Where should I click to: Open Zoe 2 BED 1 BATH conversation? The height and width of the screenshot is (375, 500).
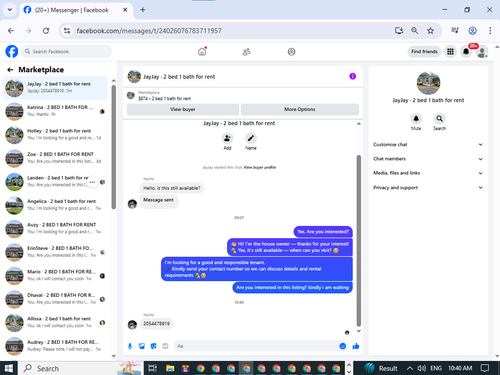[55, 158]
